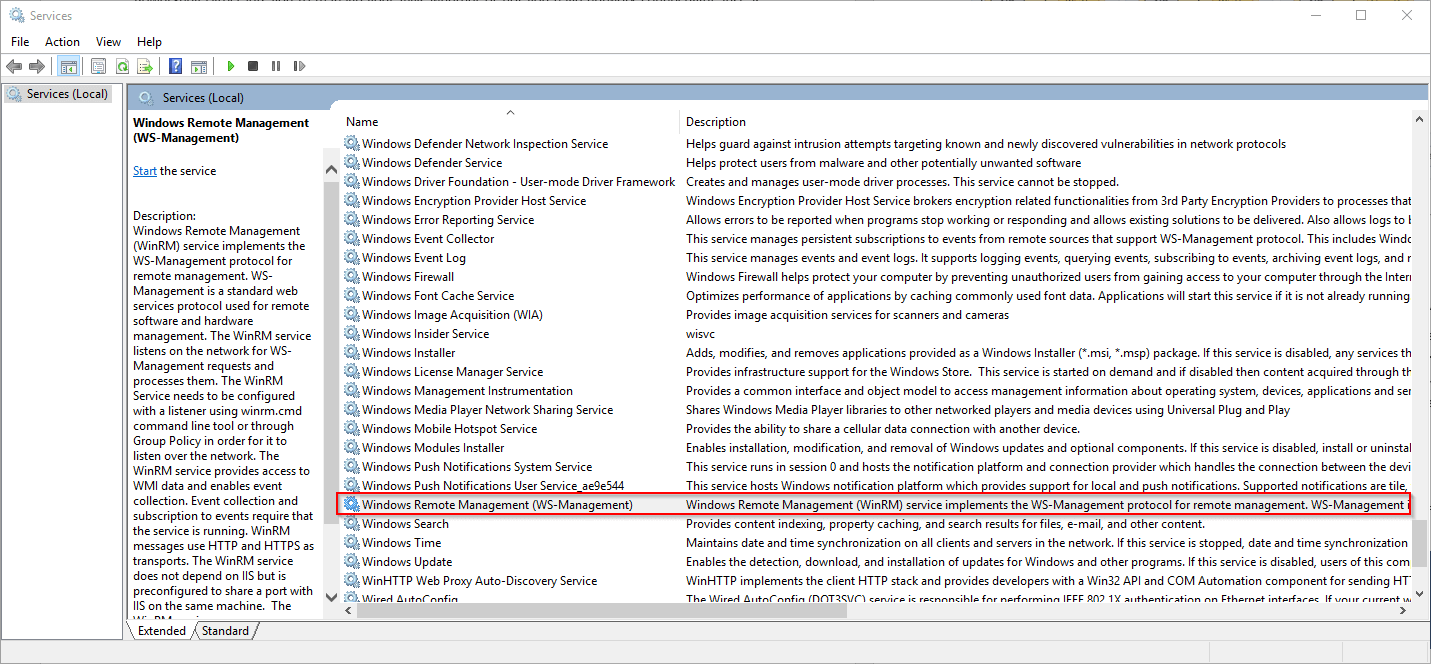
Task: Select Windows License Manager Service row
Action: [x=874, y=372]
